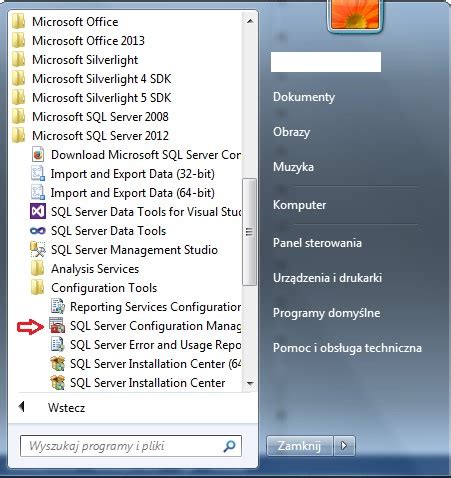The height and width of the screenshot is (478, 451).
Task: Open Programy domyślne
Action: [x=327, y=313]
